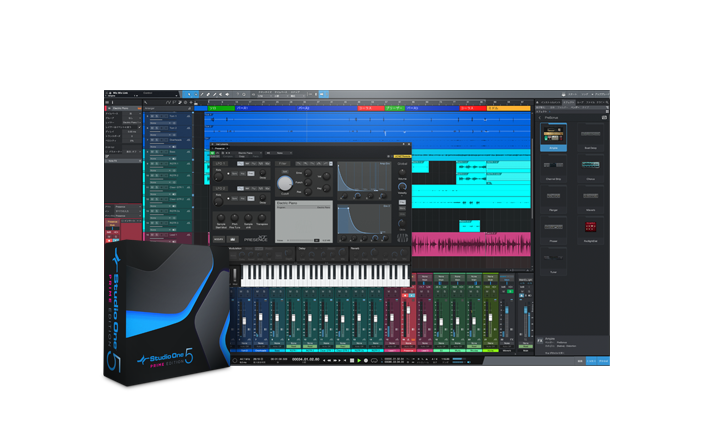705x421 pixels.
Task: Click the large Cutoff knob in Presence
Action: coord(284,183)
